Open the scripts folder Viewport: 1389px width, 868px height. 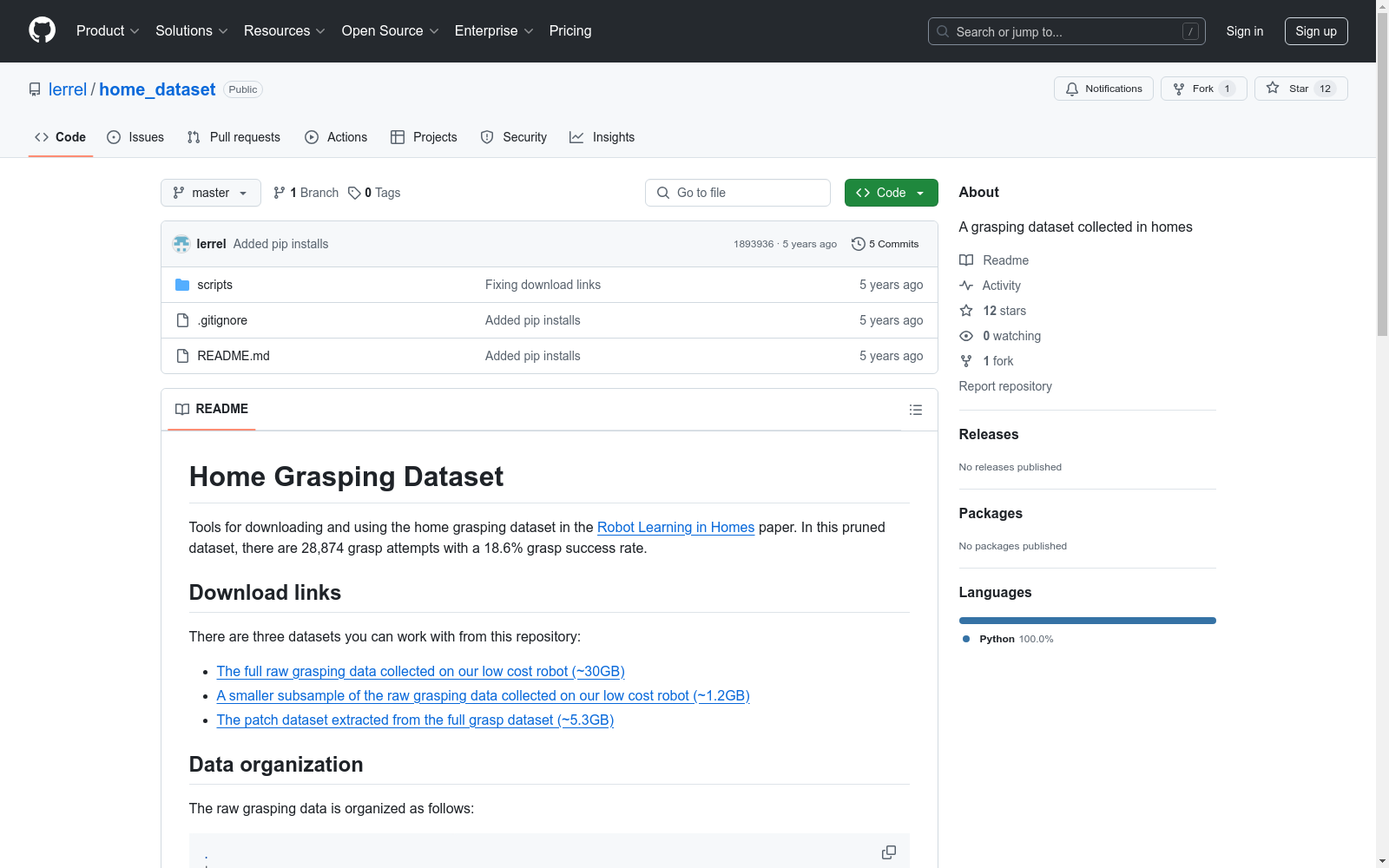pyautogui.click(x=214, y=285)
